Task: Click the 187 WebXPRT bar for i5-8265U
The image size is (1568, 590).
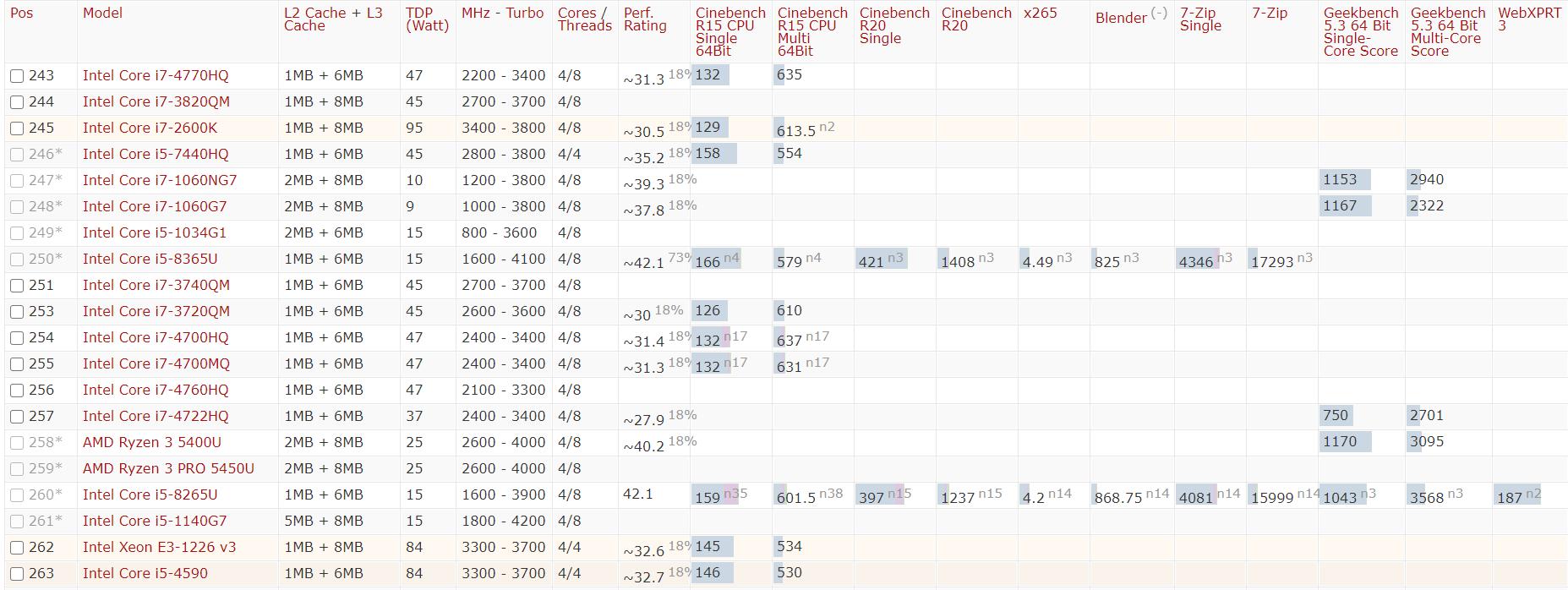Action: 1517,495
